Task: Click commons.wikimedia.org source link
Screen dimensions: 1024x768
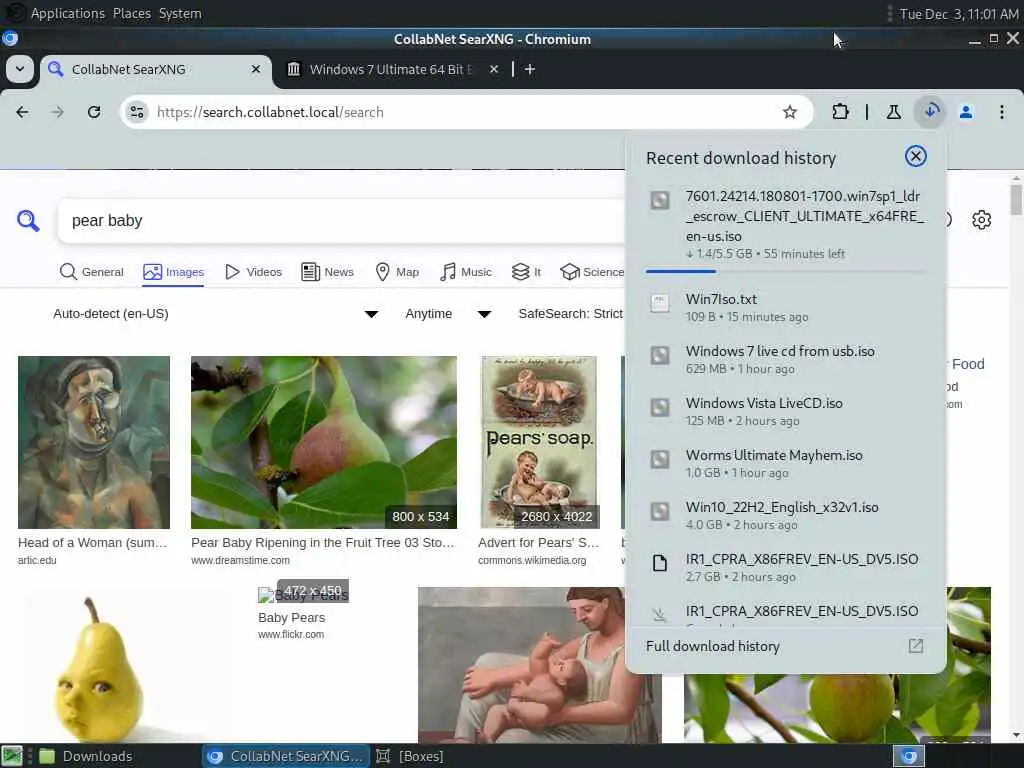Action: tap(532, 560)
